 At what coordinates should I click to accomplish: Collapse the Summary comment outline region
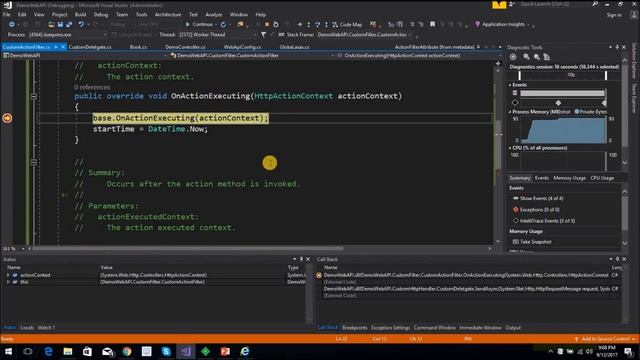coord(34,162)
